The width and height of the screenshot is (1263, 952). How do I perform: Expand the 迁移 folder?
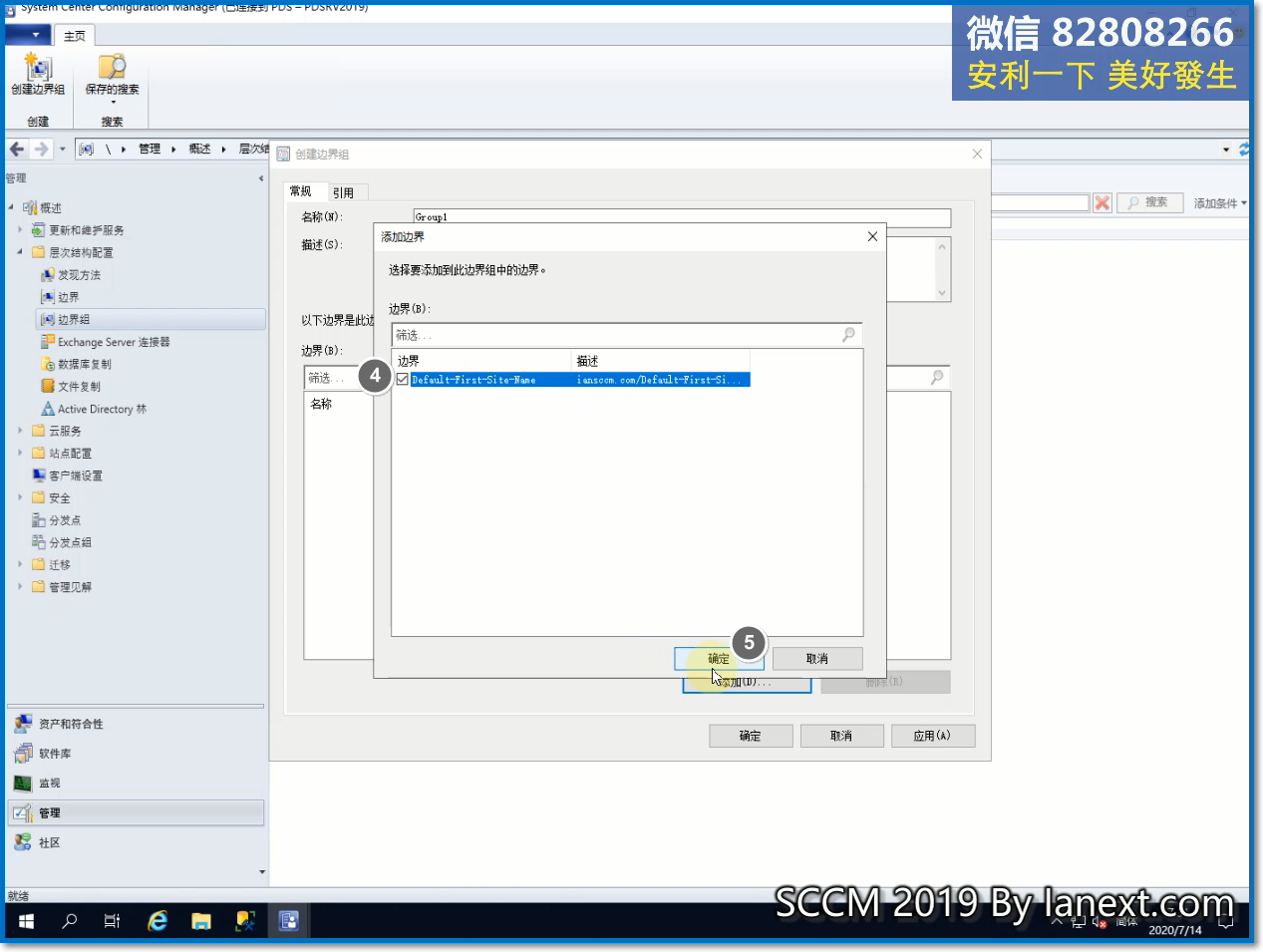20,564
